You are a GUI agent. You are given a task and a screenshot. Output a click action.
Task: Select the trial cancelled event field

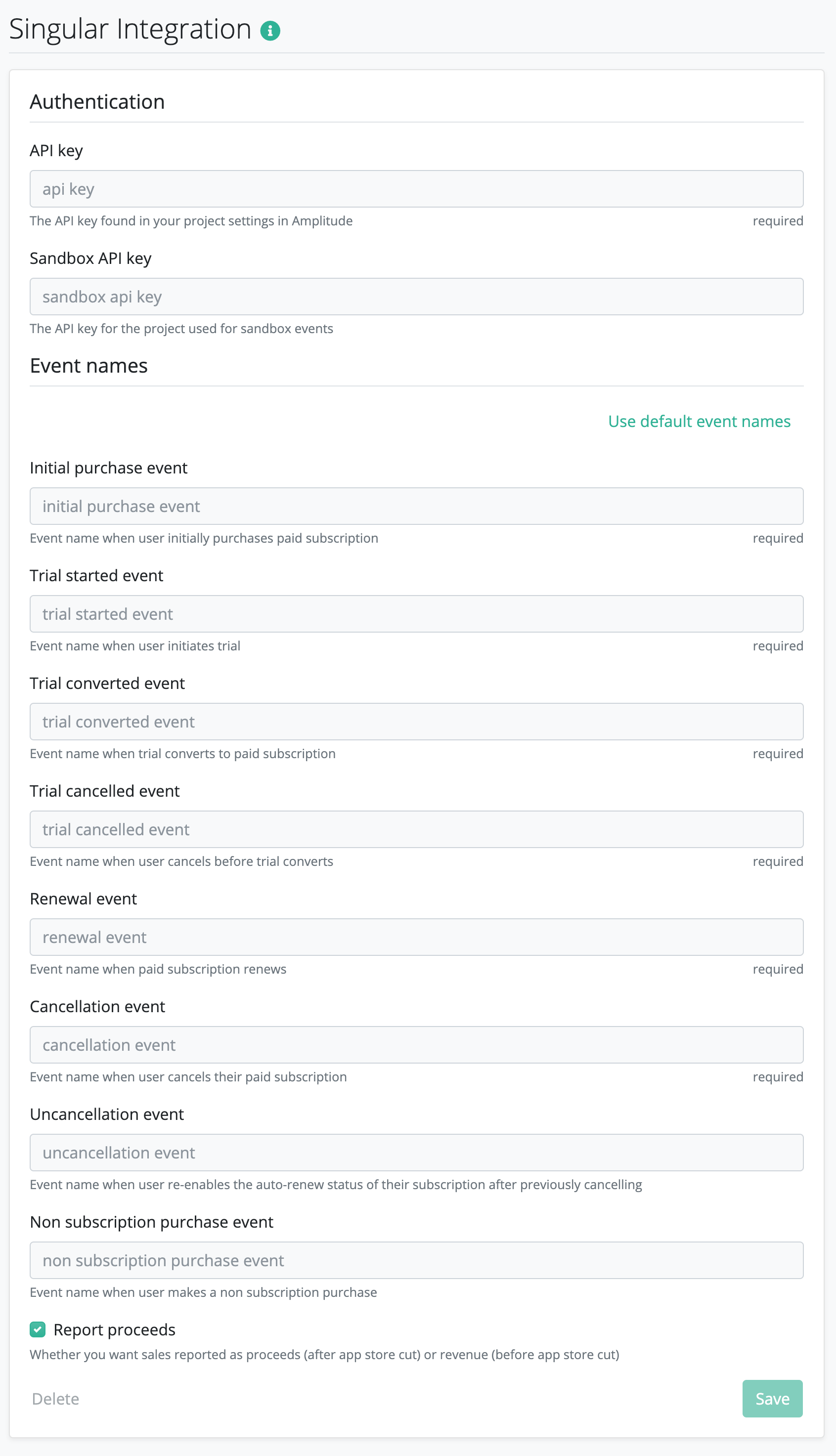[416, 829]
